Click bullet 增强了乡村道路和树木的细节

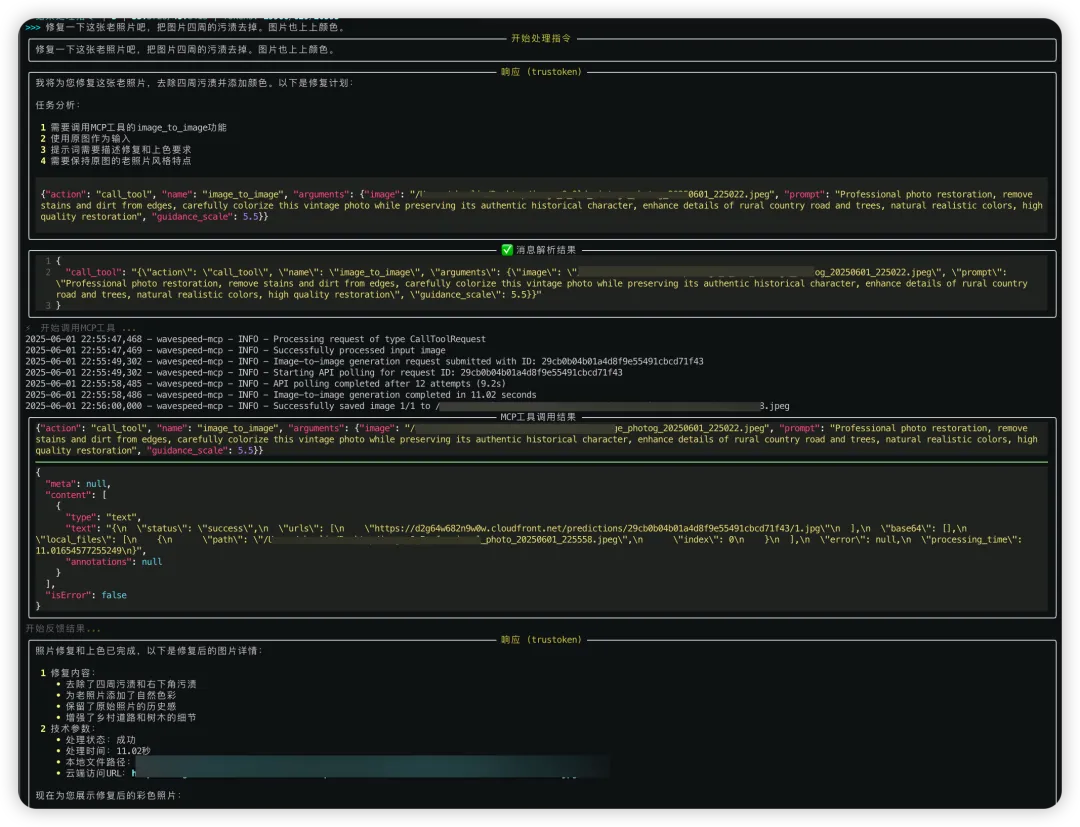(x=127, y=718)
